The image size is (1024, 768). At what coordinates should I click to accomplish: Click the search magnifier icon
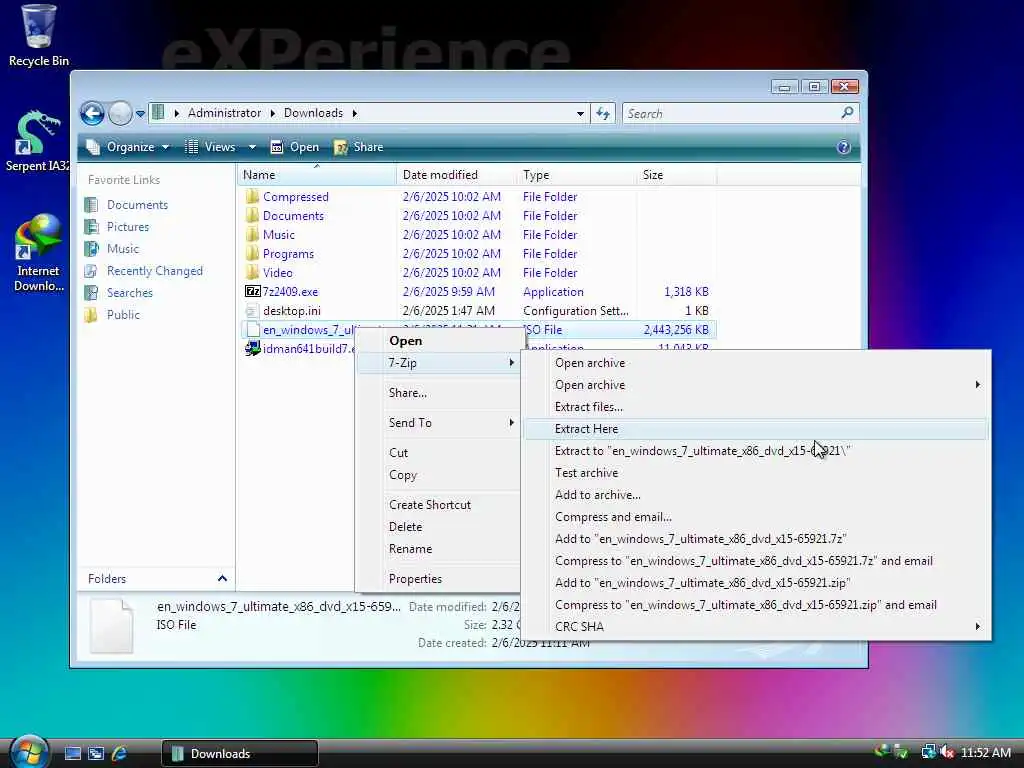[847, 113]
